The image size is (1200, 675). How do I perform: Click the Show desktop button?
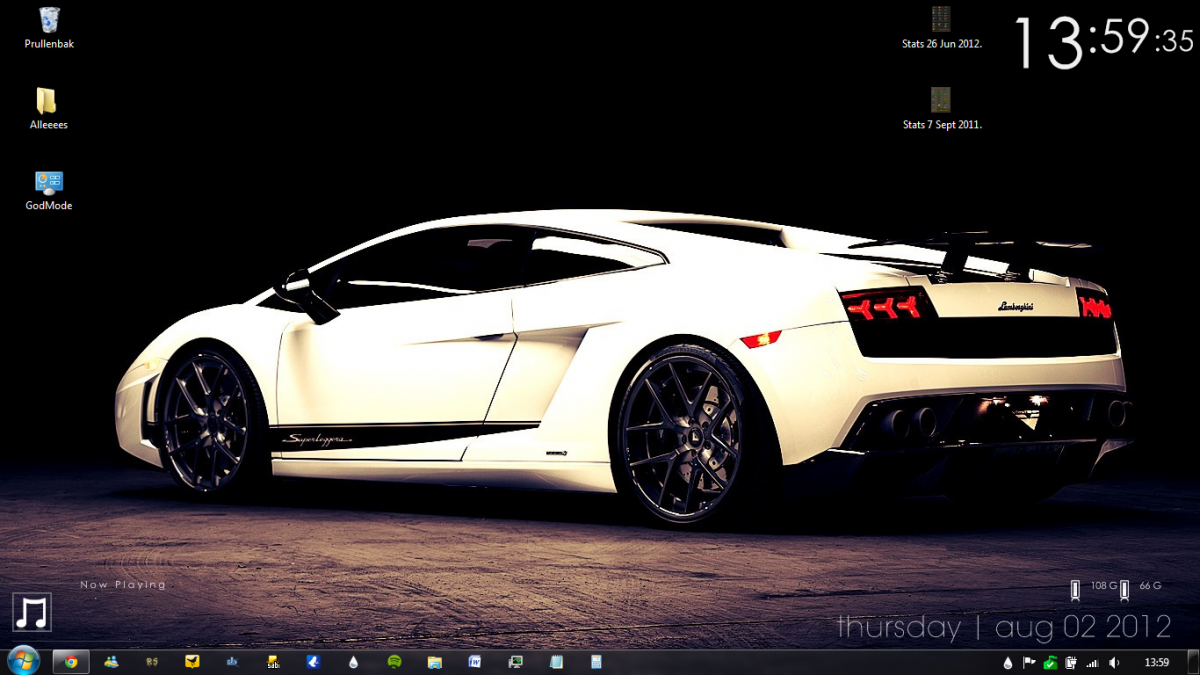point(1193,662)
